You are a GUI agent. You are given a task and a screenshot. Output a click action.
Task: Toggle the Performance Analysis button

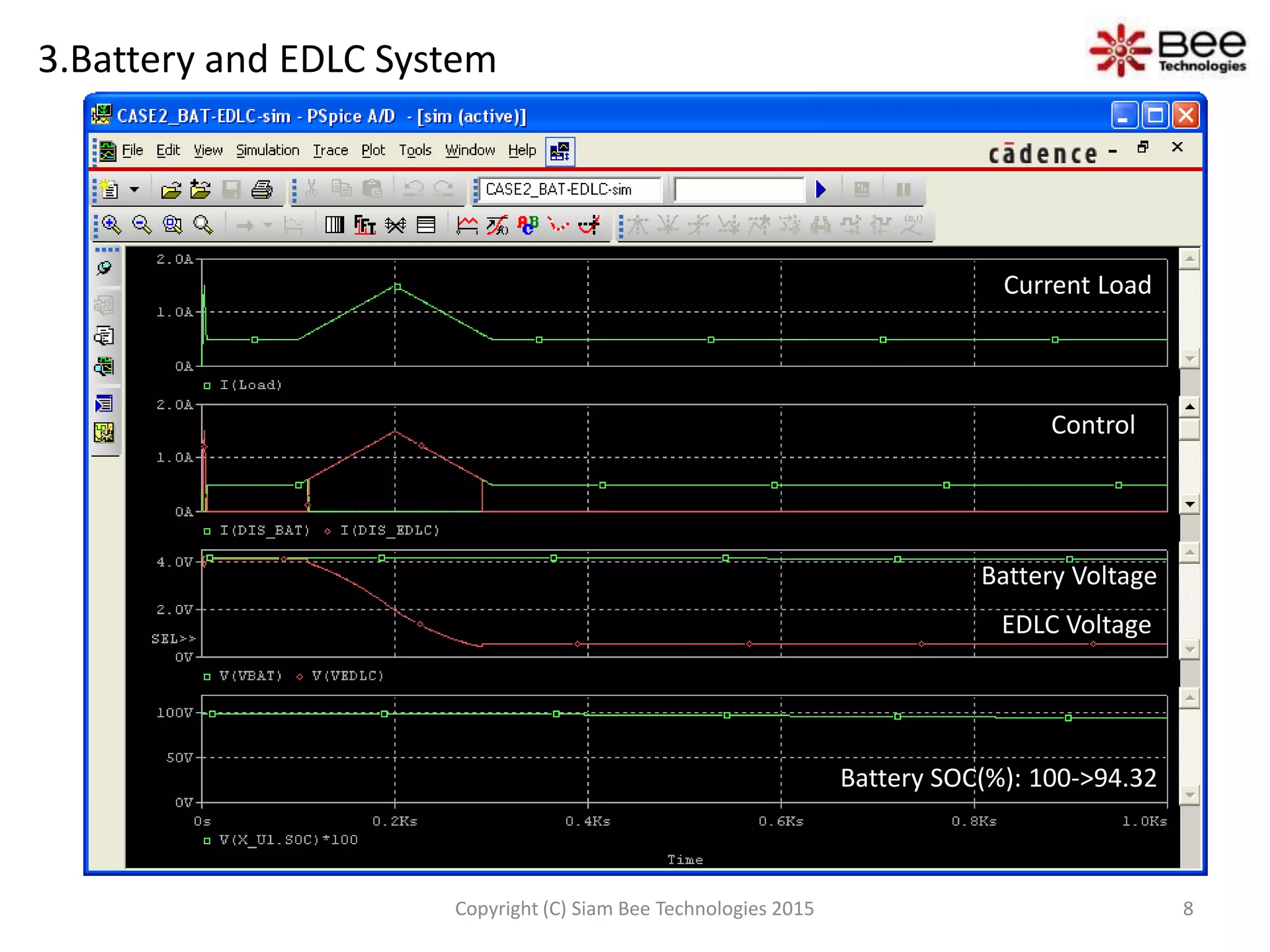tap(395, 224)
